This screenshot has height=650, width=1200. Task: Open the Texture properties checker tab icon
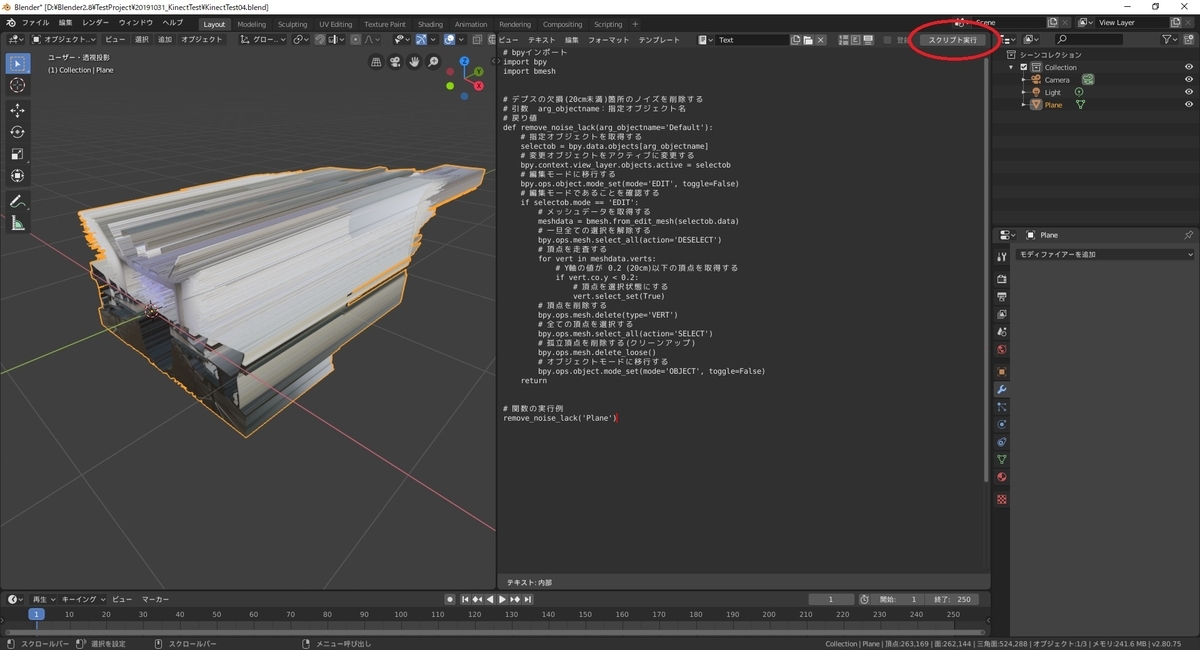[x=1001, y=499]
